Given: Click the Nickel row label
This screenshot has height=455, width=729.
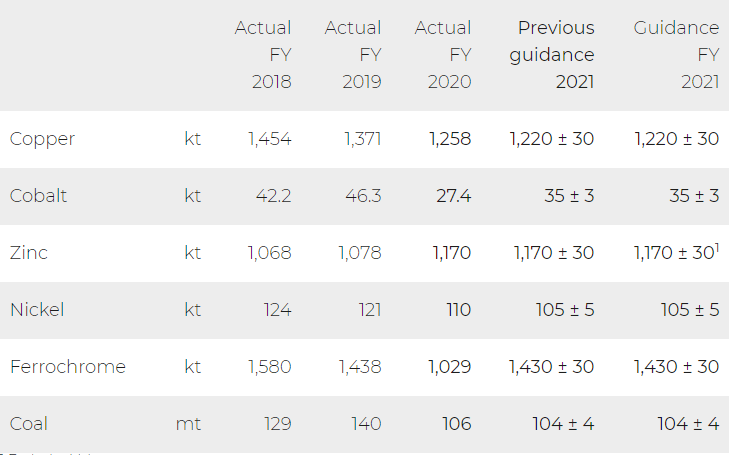Looking at the screenshot, I should 37,310.
